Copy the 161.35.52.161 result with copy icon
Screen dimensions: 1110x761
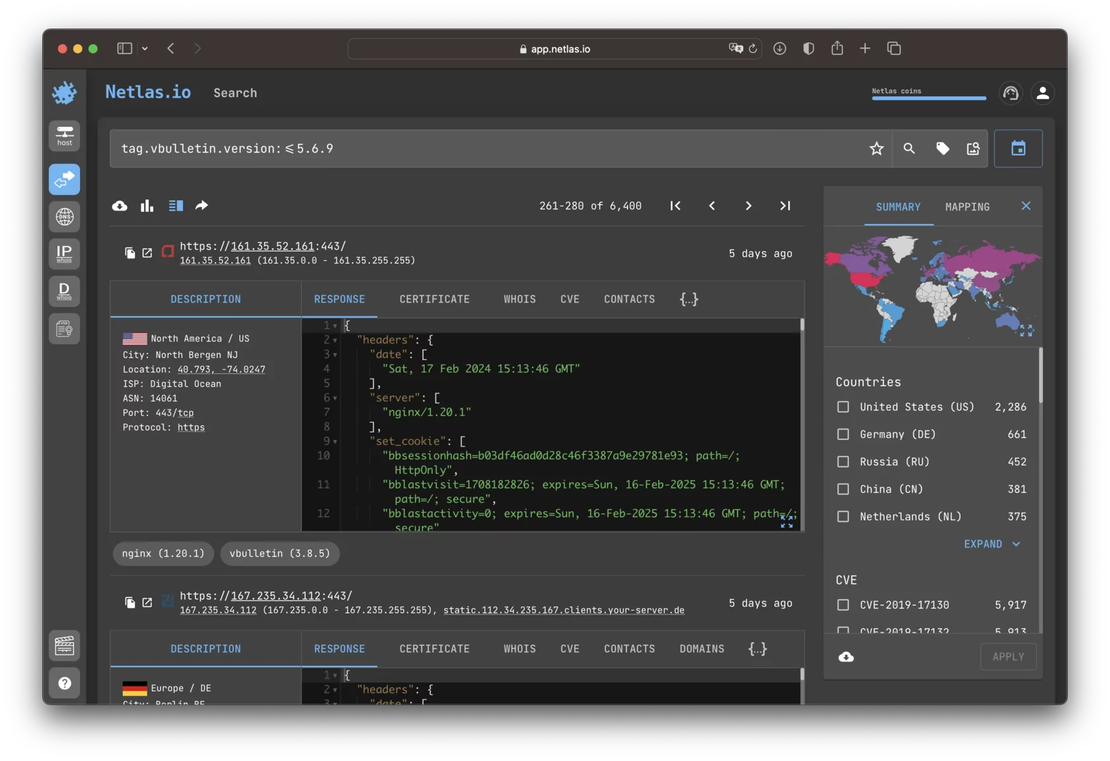point(129,252)
